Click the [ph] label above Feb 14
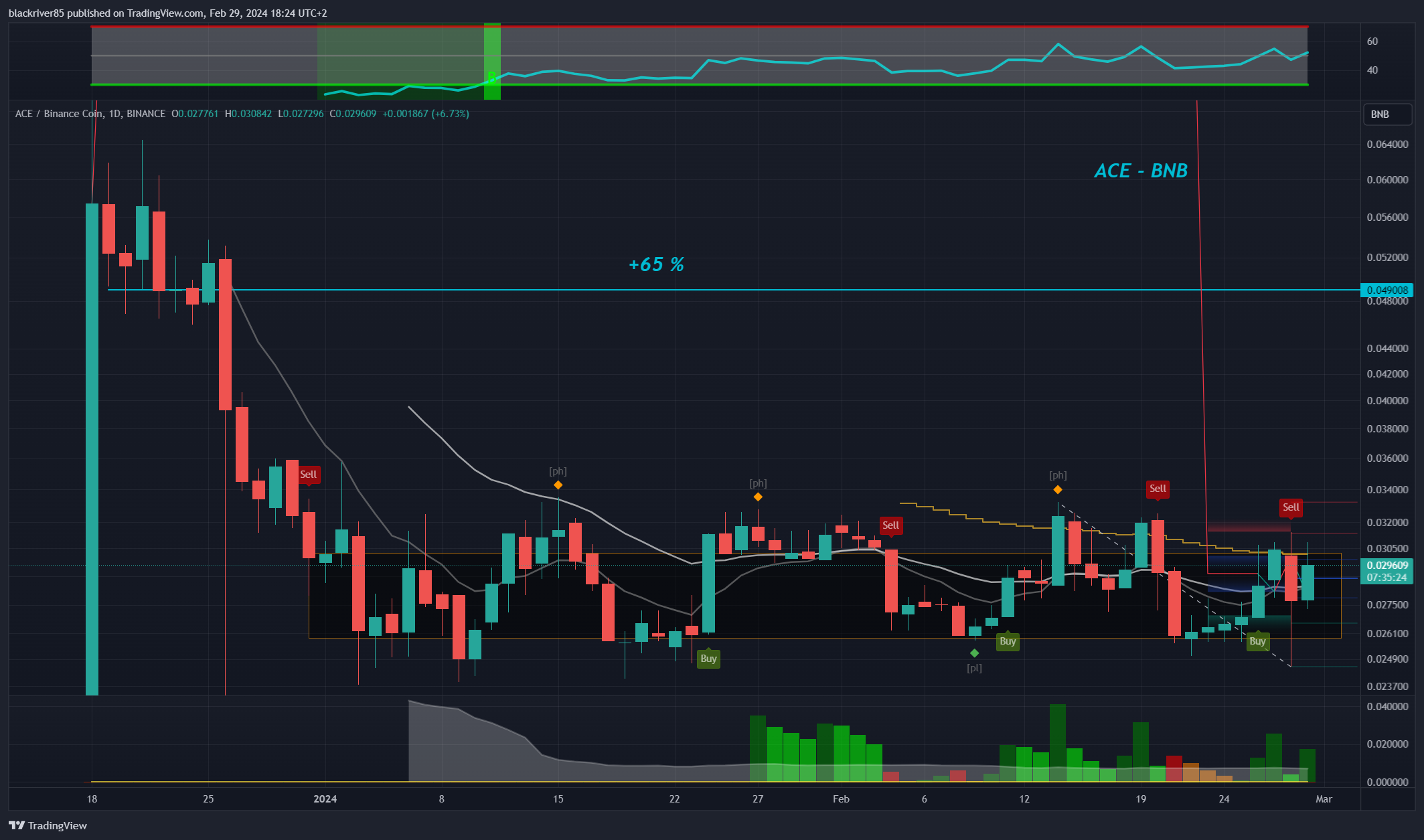 tap(1058, 475)
